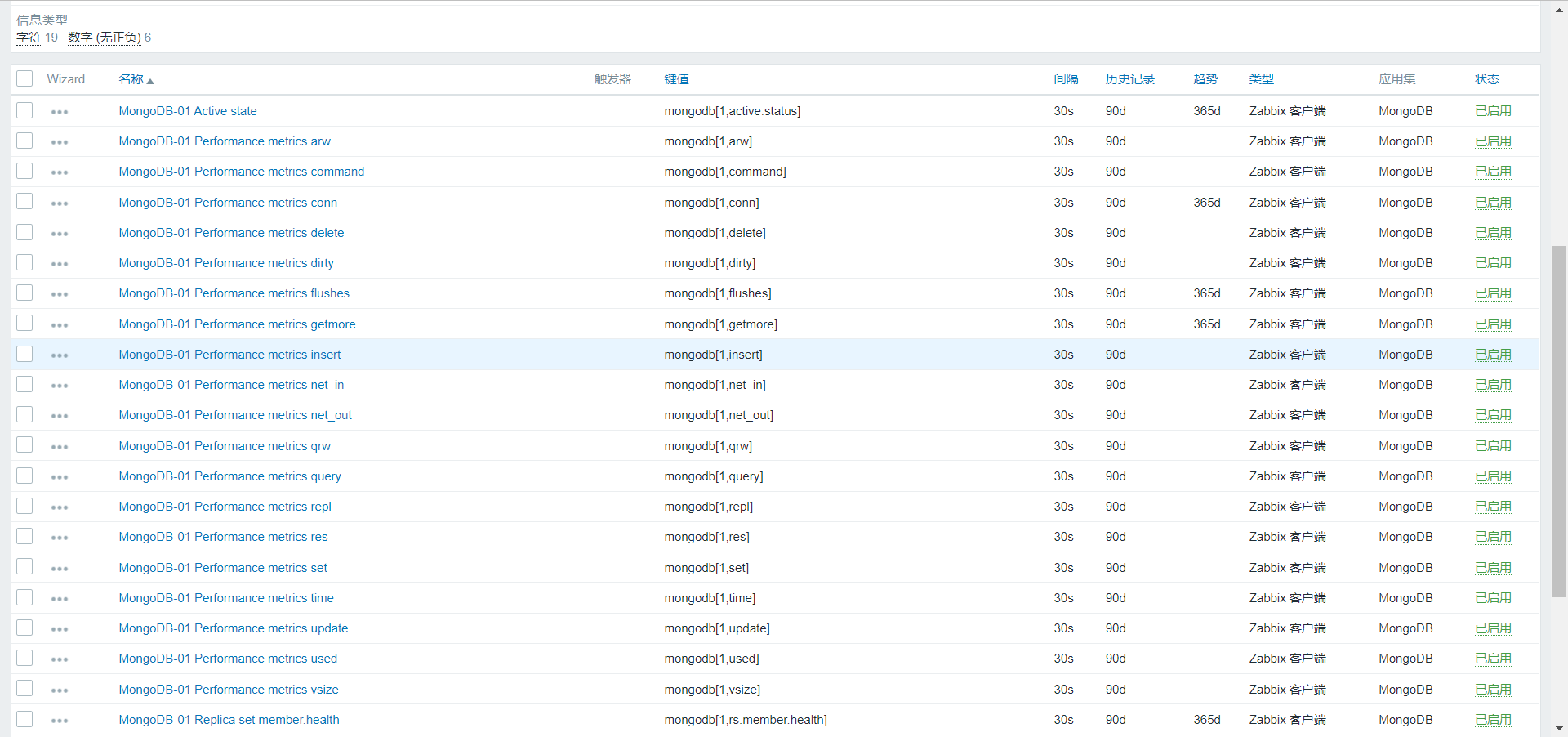The width and height of the screenshot is (1568, 737).
Task: Open wizard menu for Performance metrics time
Action: [x=60, y=599]
